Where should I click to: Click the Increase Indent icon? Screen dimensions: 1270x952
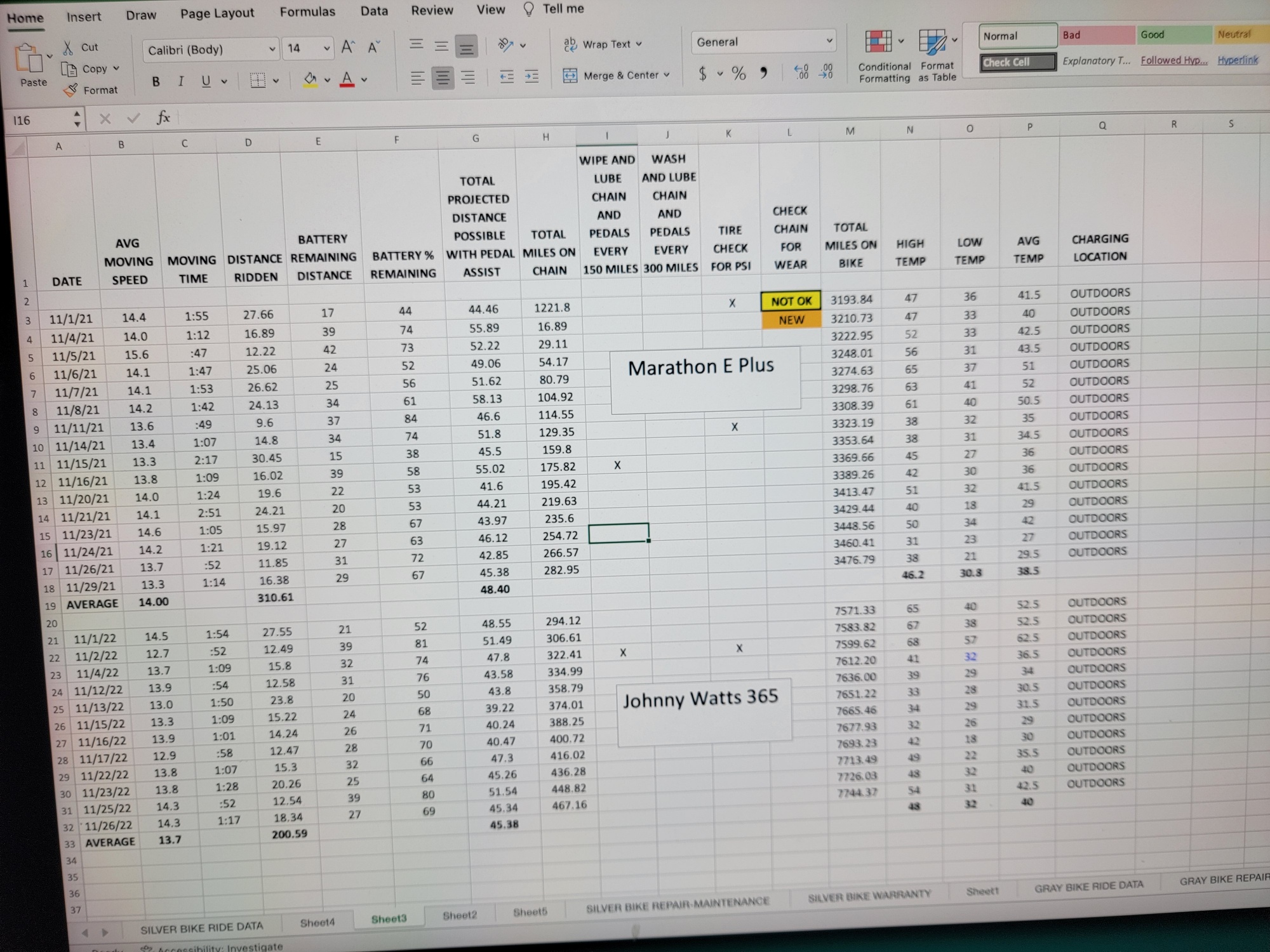[531, 77]
